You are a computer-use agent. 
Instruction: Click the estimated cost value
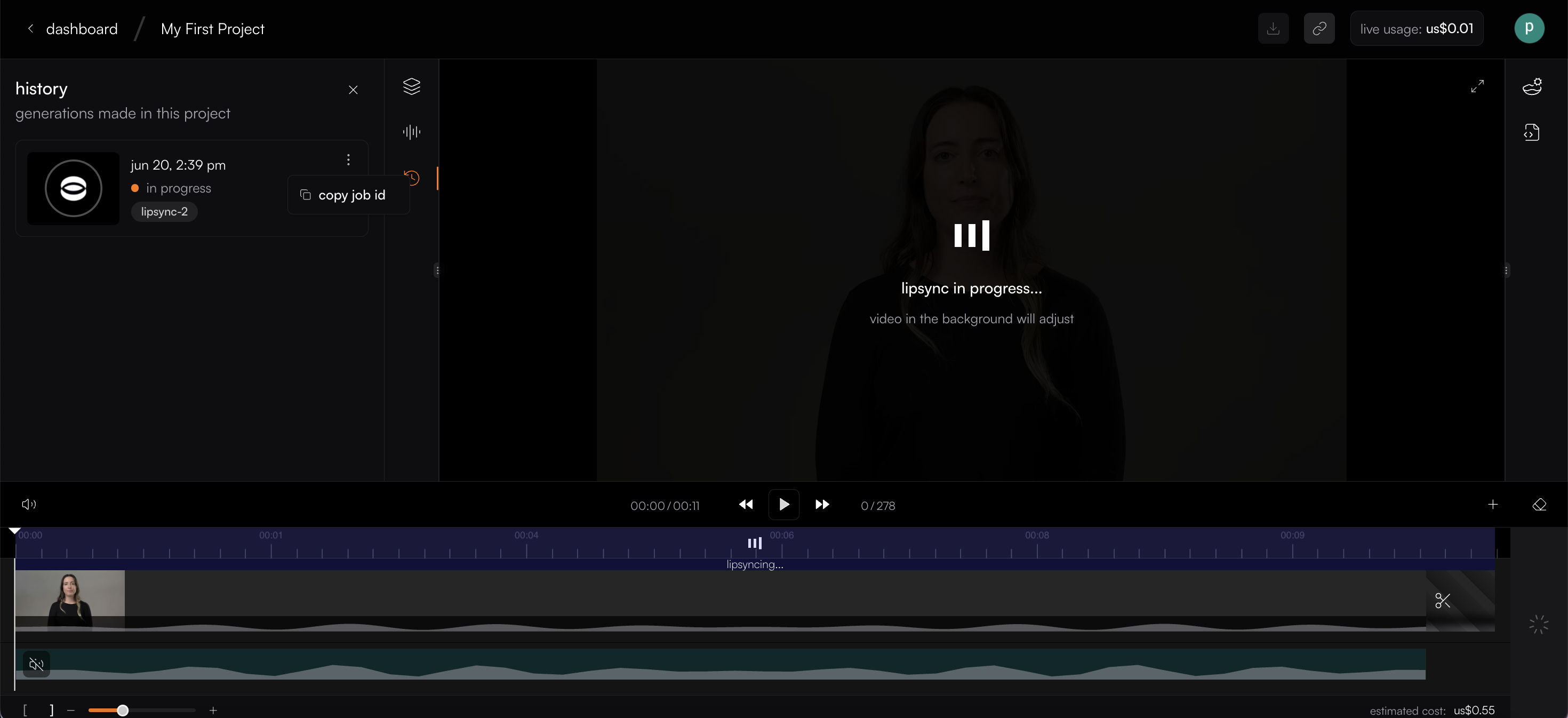click(1474, 710)
